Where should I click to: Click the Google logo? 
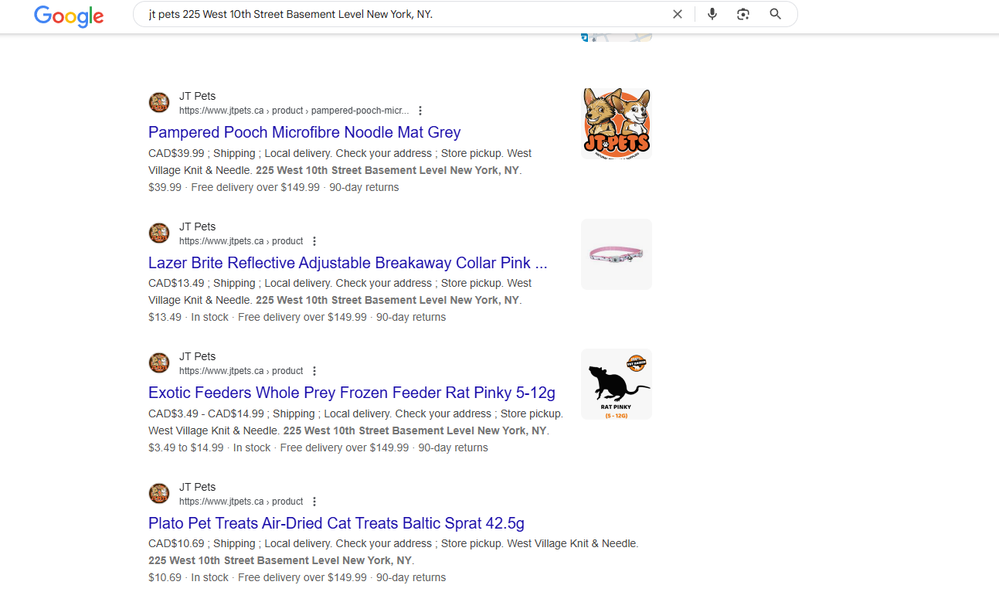tap(69, 16)
